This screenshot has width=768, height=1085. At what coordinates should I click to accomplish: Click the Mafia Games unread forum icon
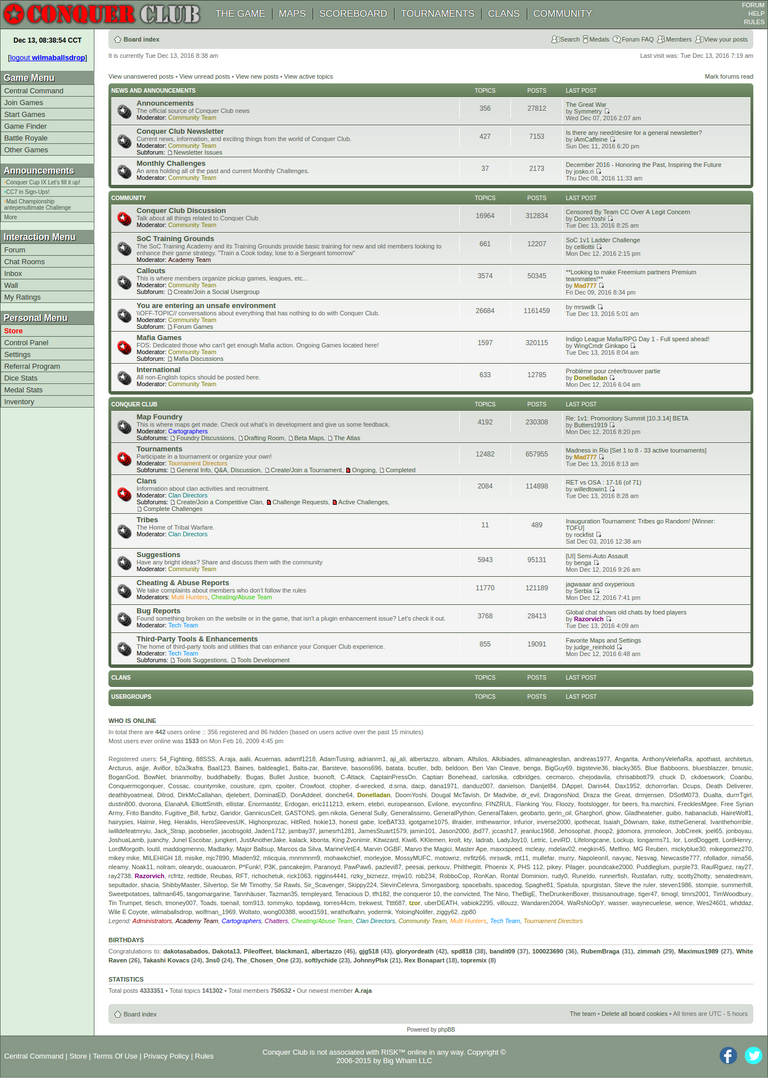click(125, 347)
